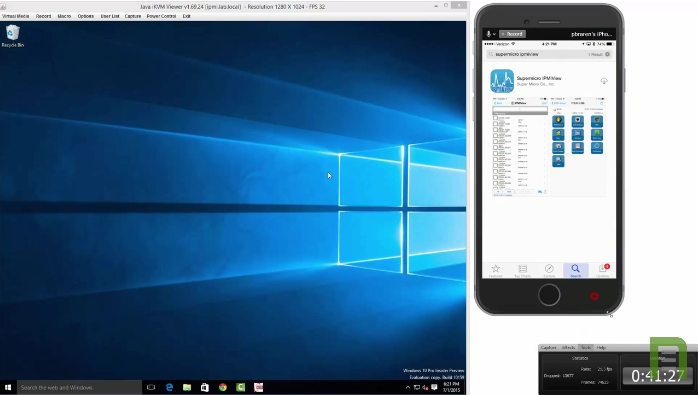Select the Search tab in App Store
Image resolution: width=698 pixels, height=395 pixels.
point(576,270)
